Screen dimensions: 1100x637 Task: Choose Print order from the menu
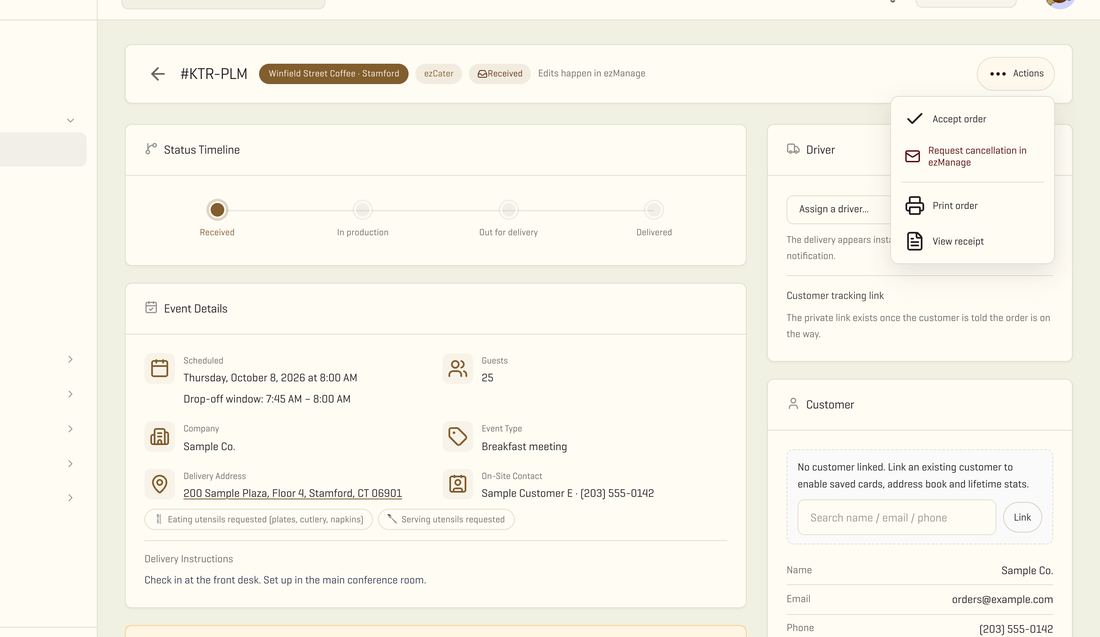tap(972, 206)
